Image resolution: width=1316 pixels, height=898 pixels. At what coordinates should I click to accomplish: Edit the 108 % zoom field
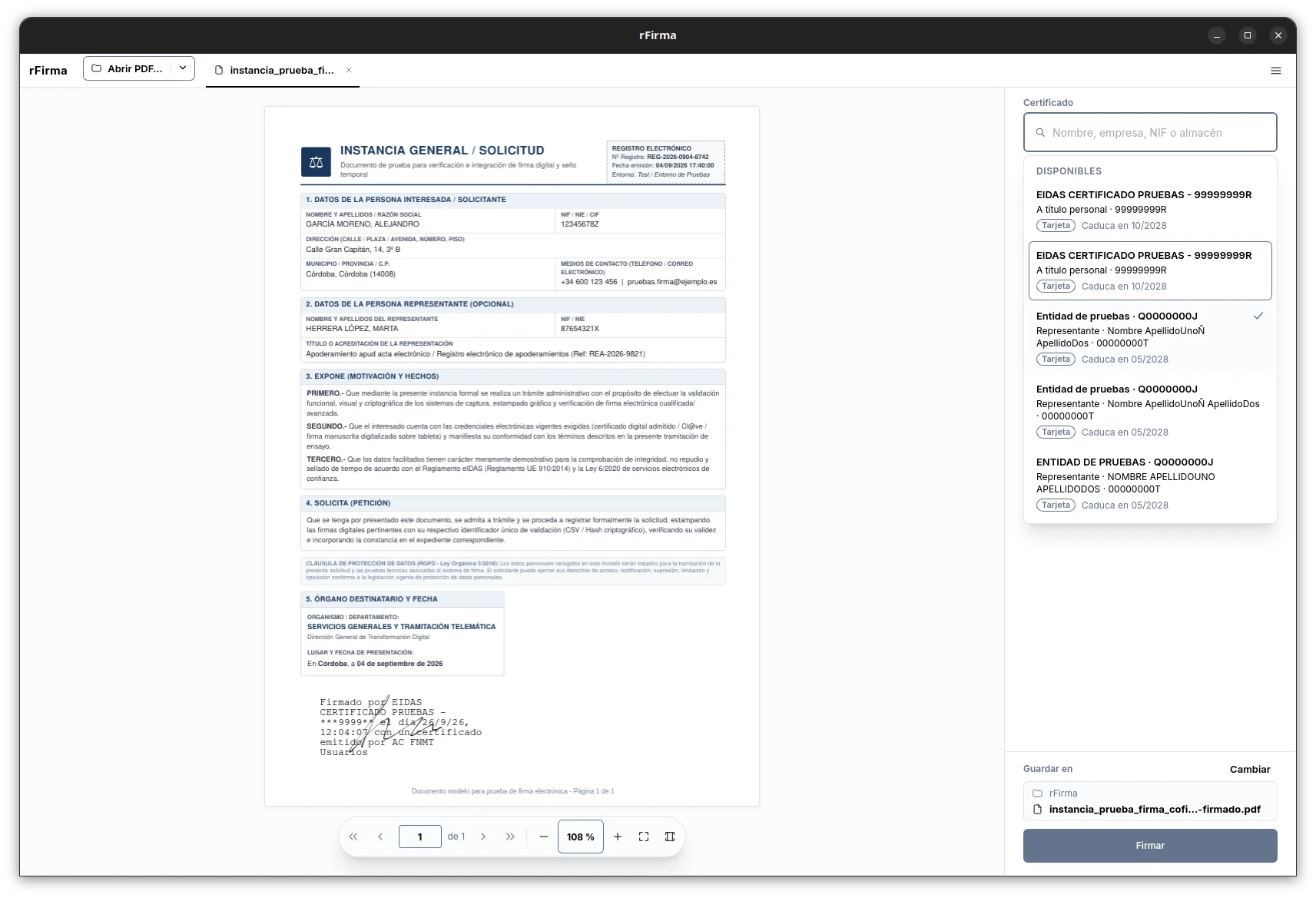tap(581, 837)
